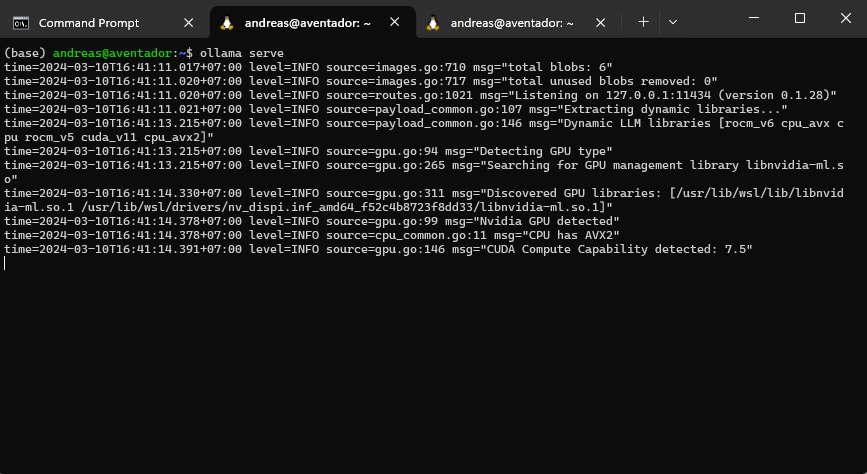
Task: Minimize the terminal window
Action: coord(754,18)
